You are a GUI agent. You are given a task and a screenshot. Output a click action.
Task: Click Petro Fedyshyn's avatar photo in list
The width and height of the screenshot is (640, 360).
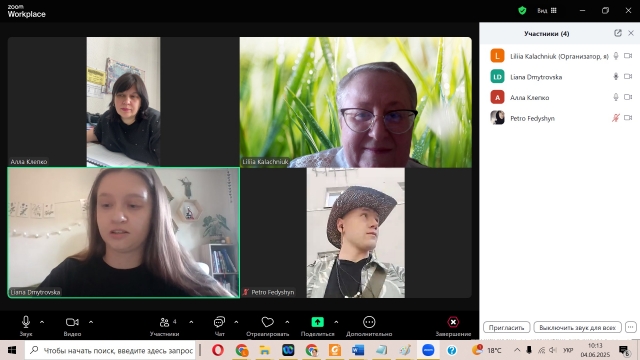pyautogui.click(x=497, y=118)
